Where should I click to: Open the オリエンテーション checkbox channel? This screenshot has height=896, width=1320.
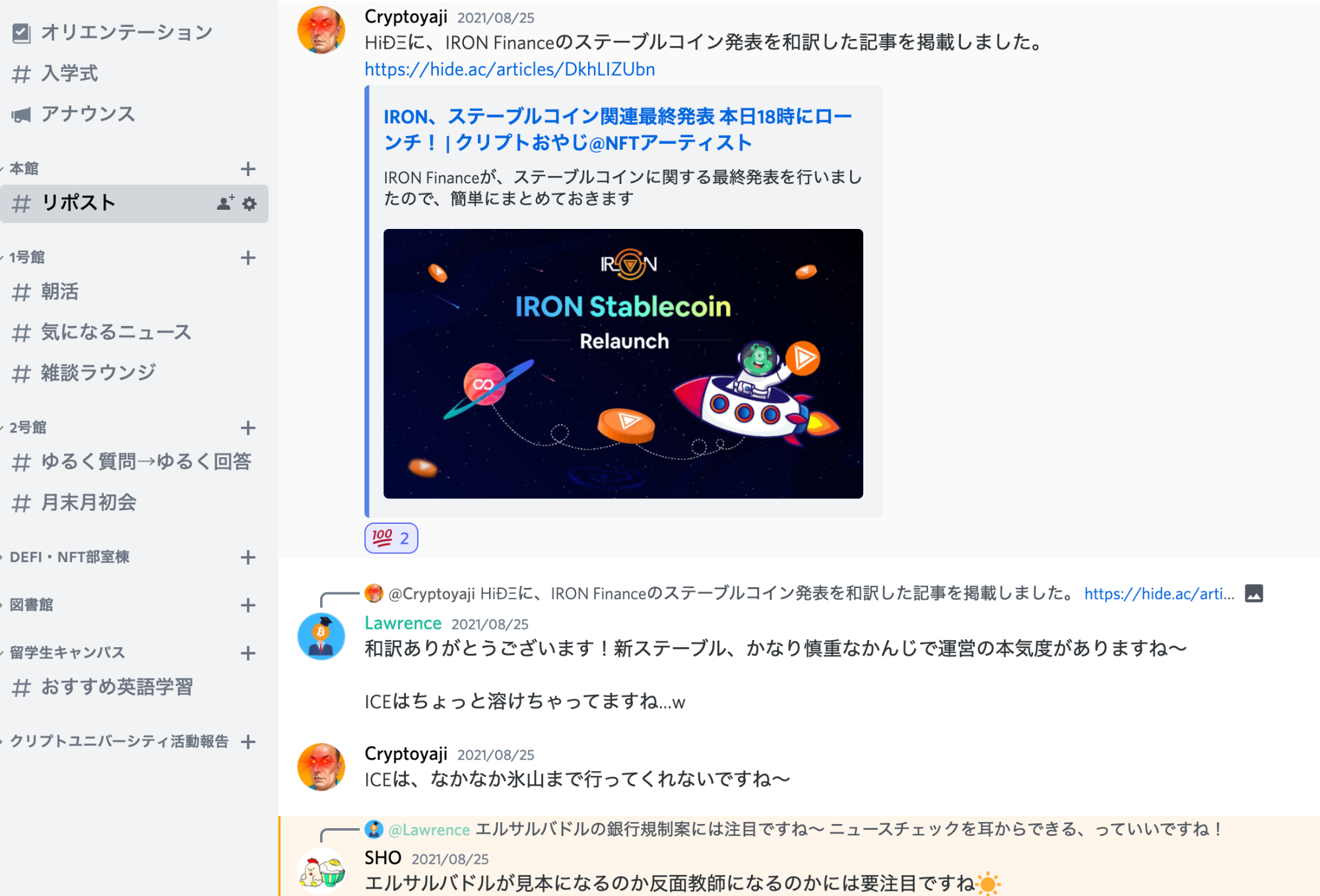135,32
